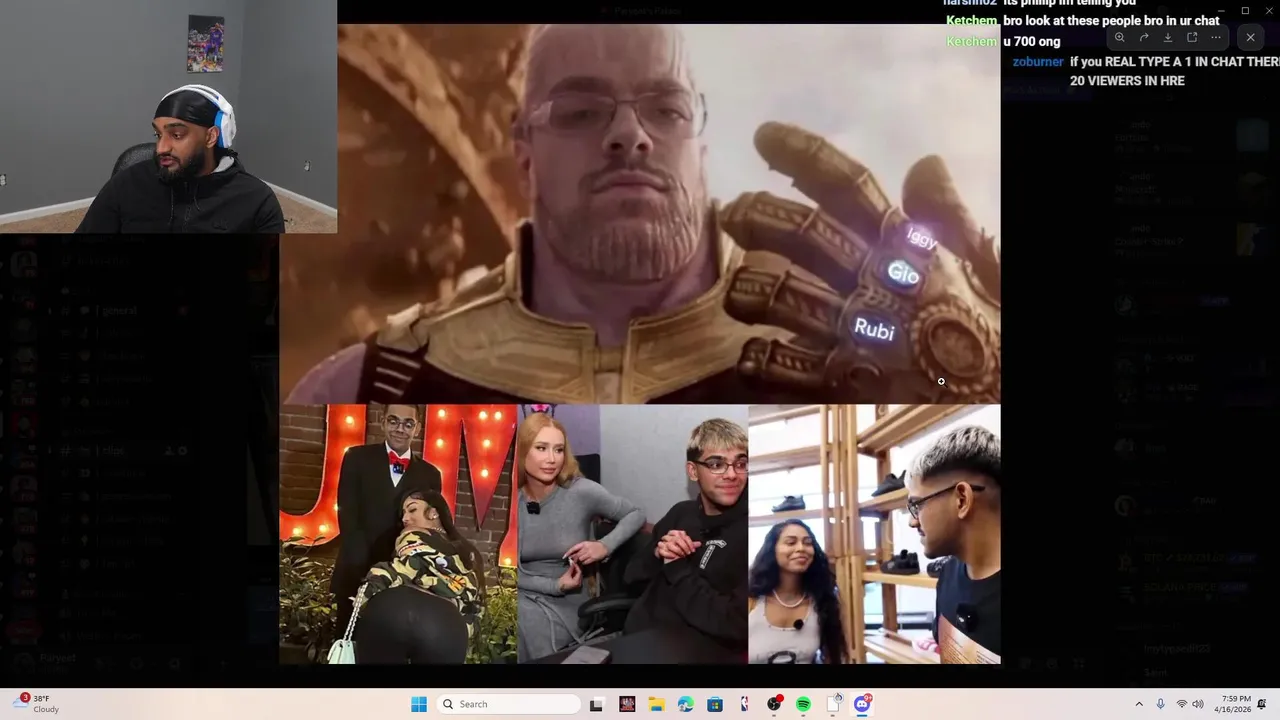
Task: Open the red-black app icon beside Task View
Action: point(627,704)
